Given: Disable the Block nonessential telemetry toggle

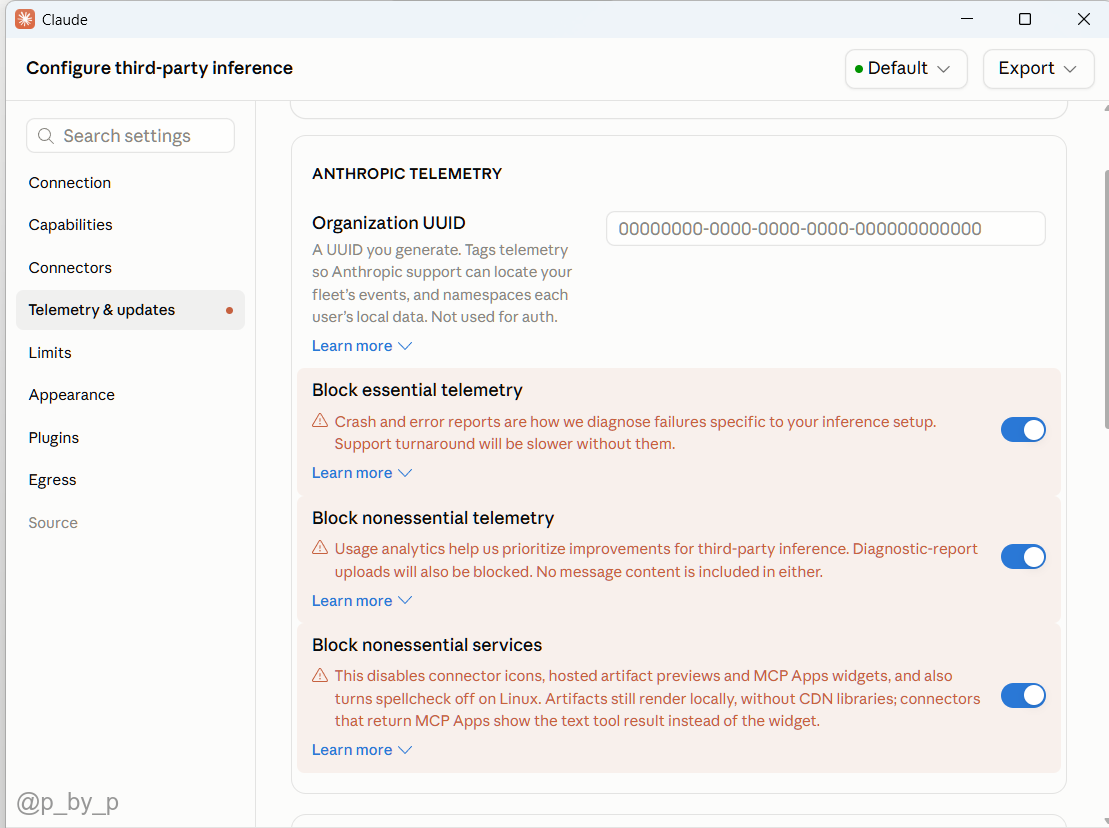Looking at the screenshot, I should pos(1023,557).
